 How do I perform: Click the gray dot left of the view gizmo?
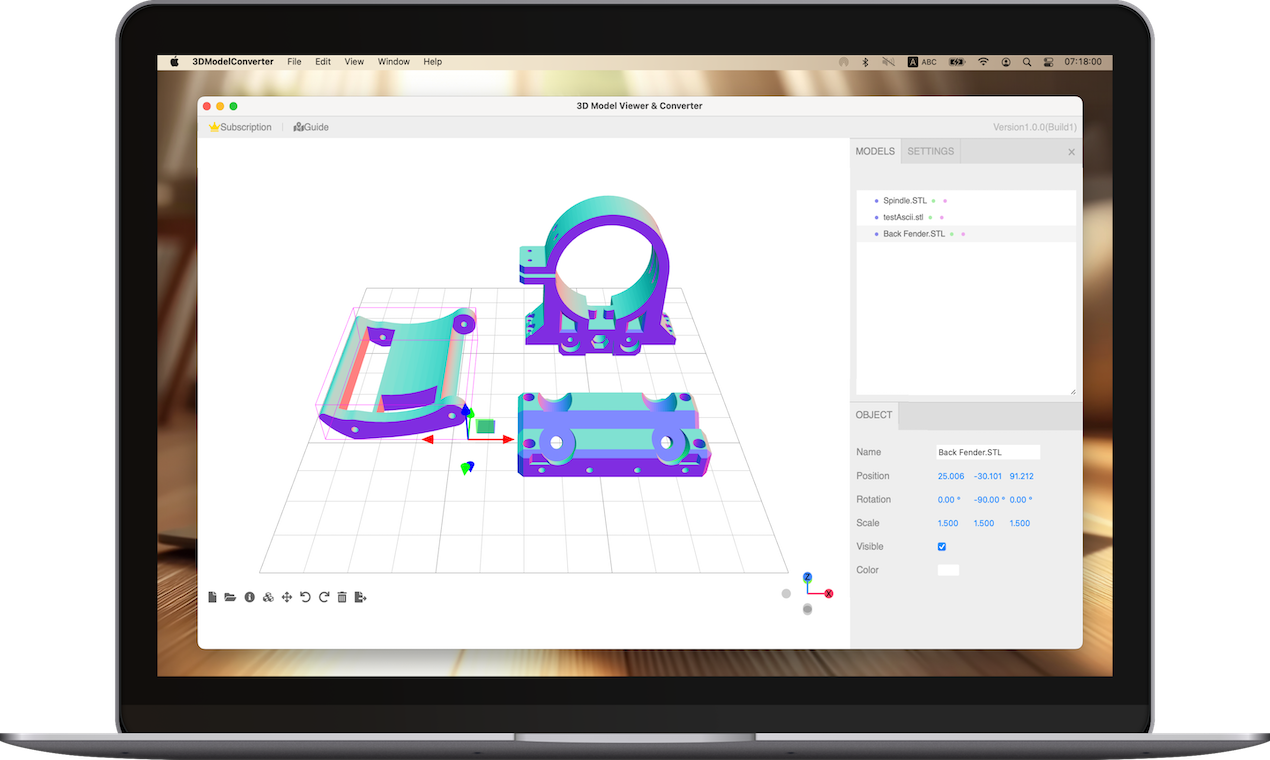[x=786, y=594]
